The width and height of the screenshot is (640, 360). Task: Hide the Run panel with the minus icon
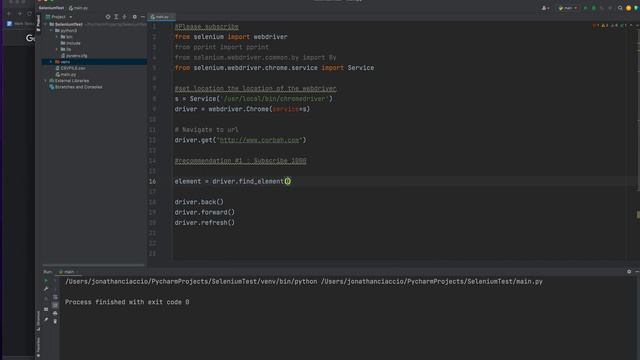coord(637,271)
